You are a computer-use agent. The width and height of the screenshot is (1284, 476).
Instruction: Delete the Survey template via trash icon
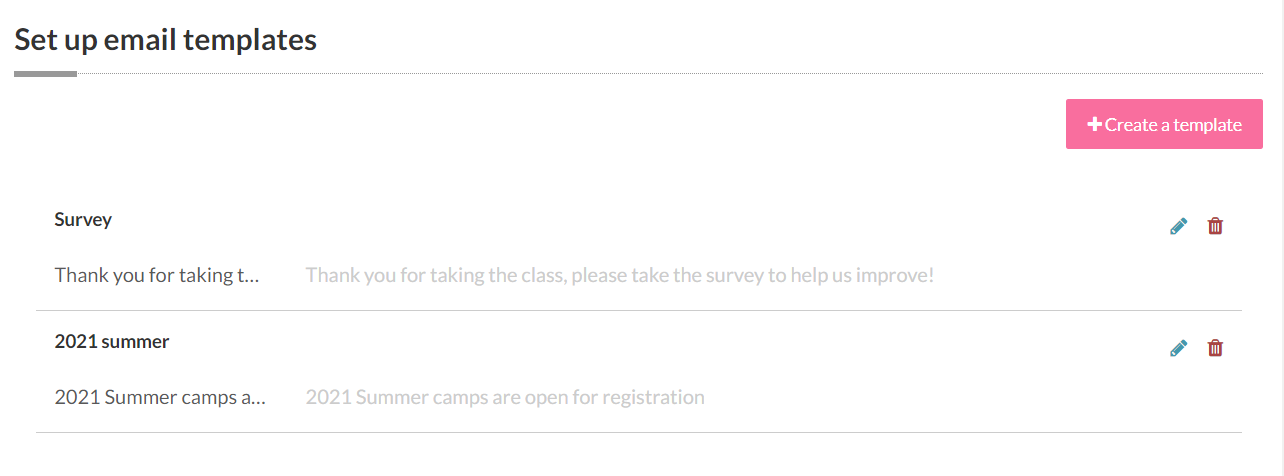pyautogui.click(x=1215, y=226)
